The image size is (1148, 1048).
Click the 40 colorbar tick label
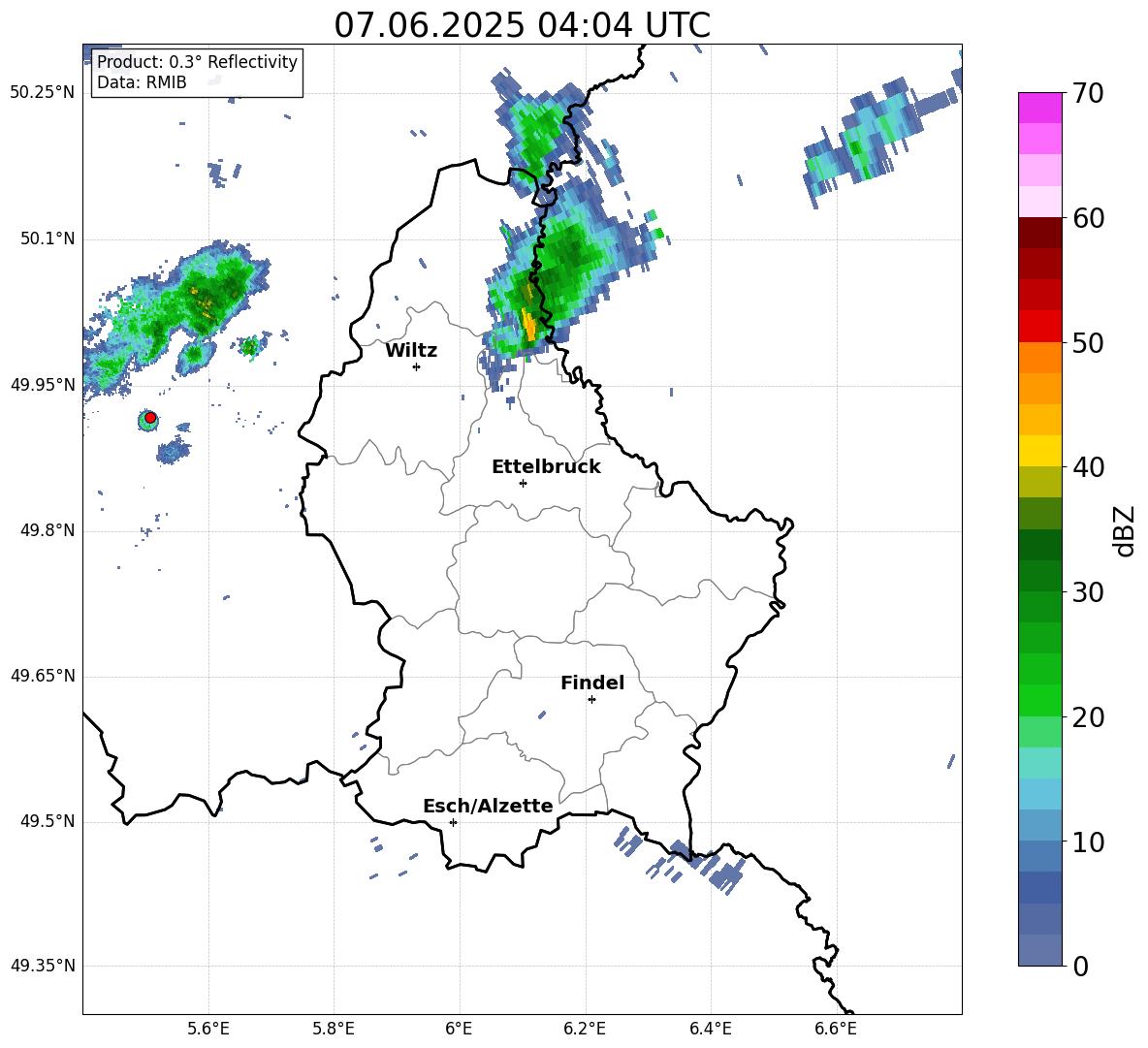(1088, 467)
